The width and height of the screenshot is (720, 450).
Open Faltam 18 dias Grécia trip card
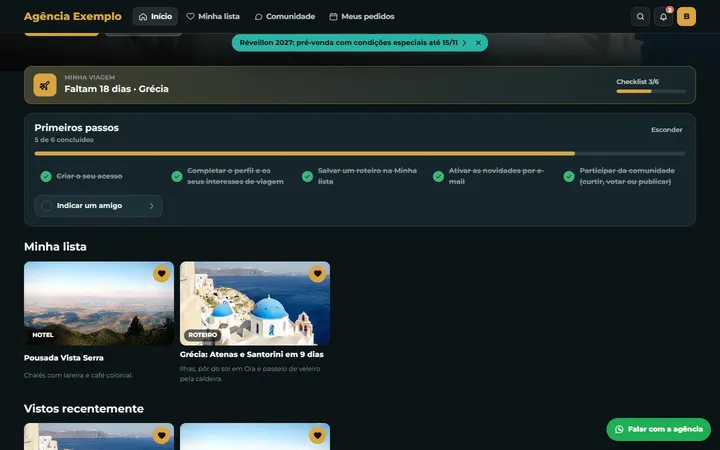pyautogui.click(x=360, y=85)
